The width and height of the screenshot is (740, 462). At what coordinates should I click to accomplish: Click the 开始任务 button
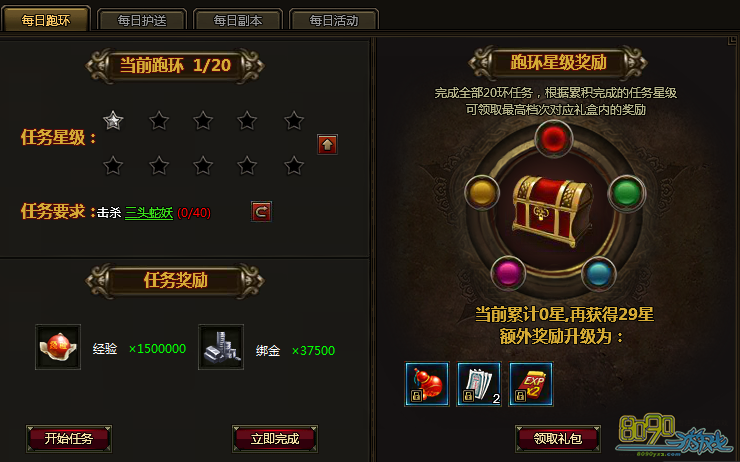(x=69, y=439)
